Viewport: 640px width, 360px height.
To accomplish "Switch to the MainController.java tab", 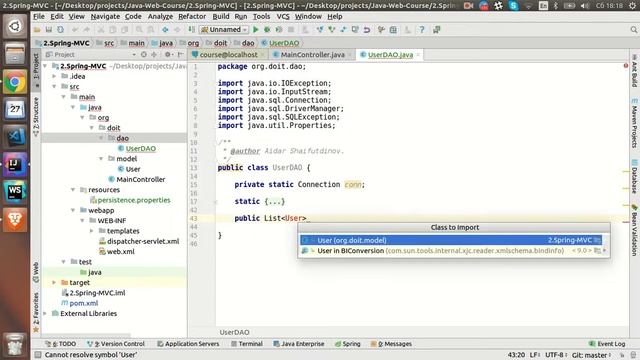I will point(312,55).
